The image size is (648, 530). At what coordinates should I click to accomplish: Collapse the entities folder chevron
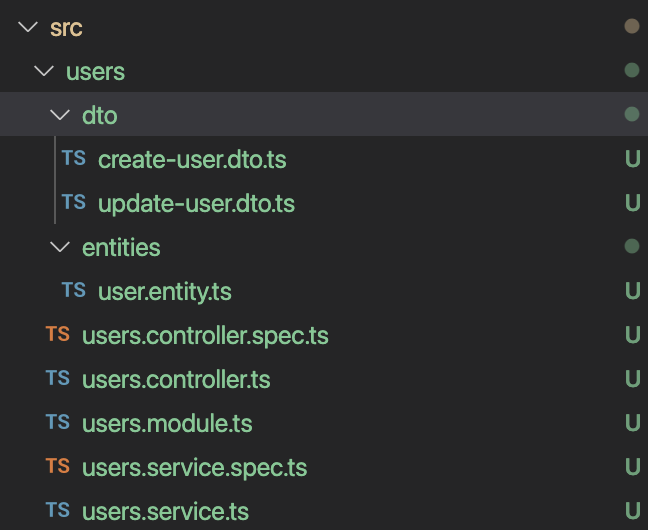pyautogui.click(x=60, y=247)
